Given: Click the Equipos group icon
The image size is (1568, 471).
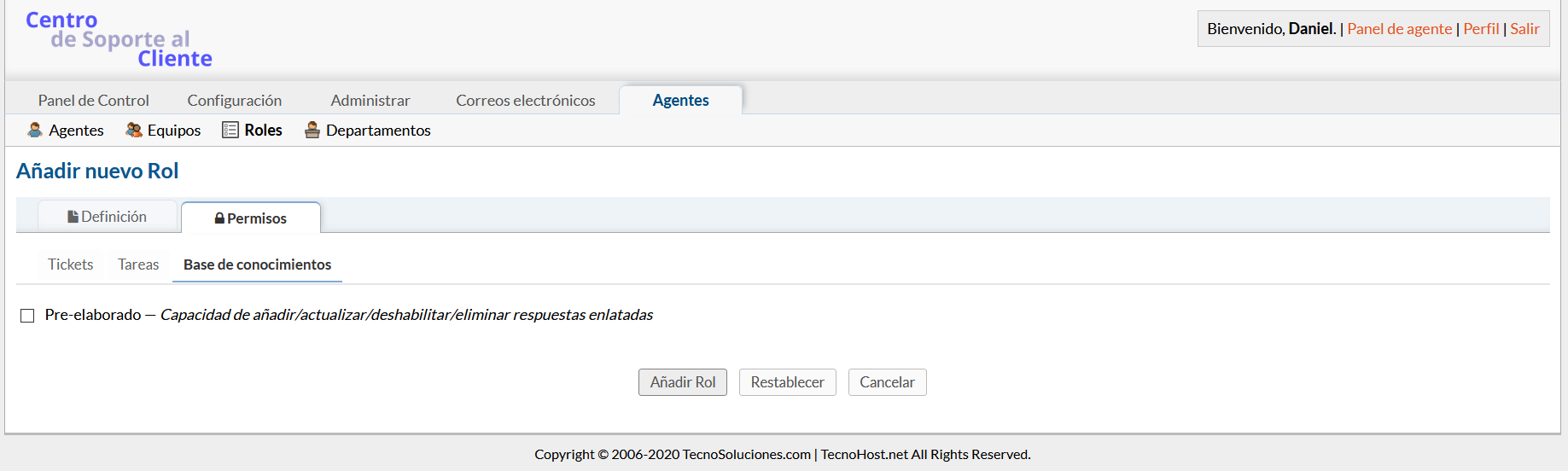Looking at the screenshot, I should coord(134,130).
